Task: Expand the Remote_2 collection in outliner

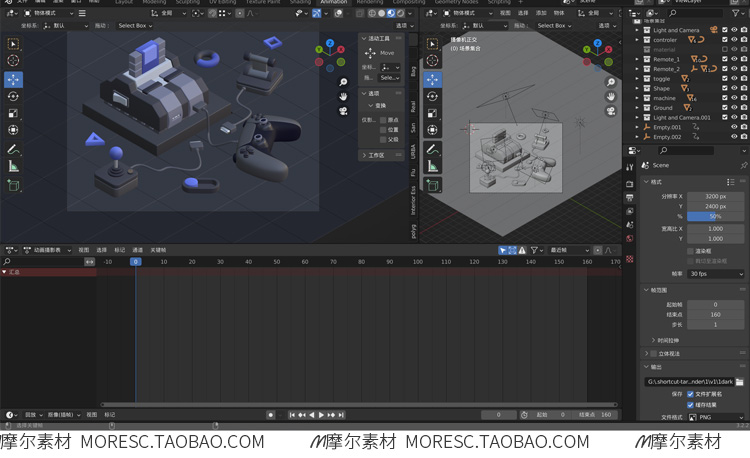Action: [637, 69]
